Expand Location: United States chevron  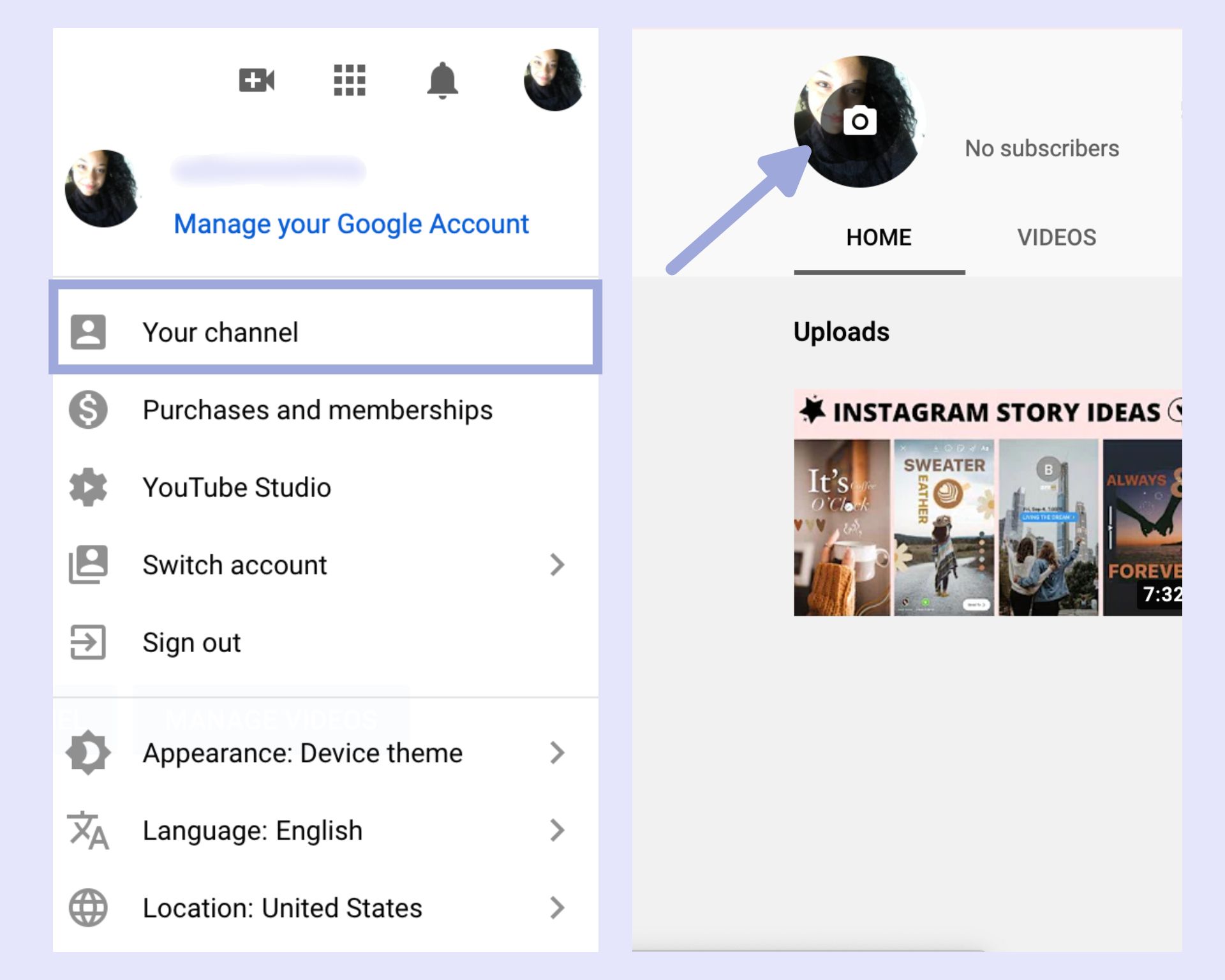pos(557,907)
